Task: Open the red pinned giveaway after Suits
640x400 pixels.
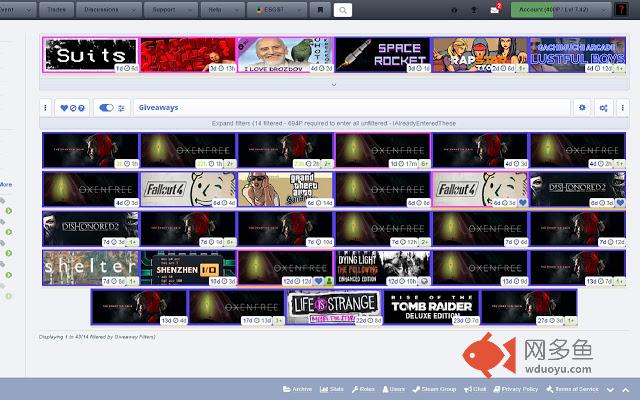Action: 188,55
